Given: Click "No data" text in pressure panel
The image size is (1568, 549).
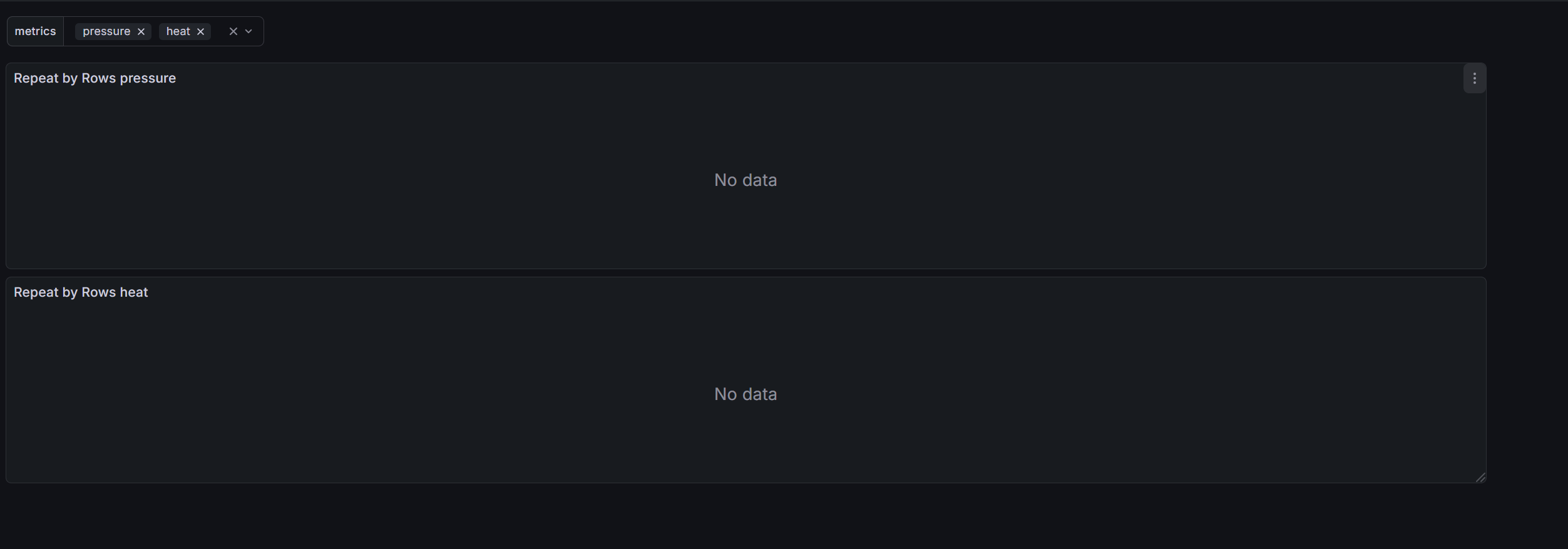Looking at the screenshot, I should [x=745, y=180].
